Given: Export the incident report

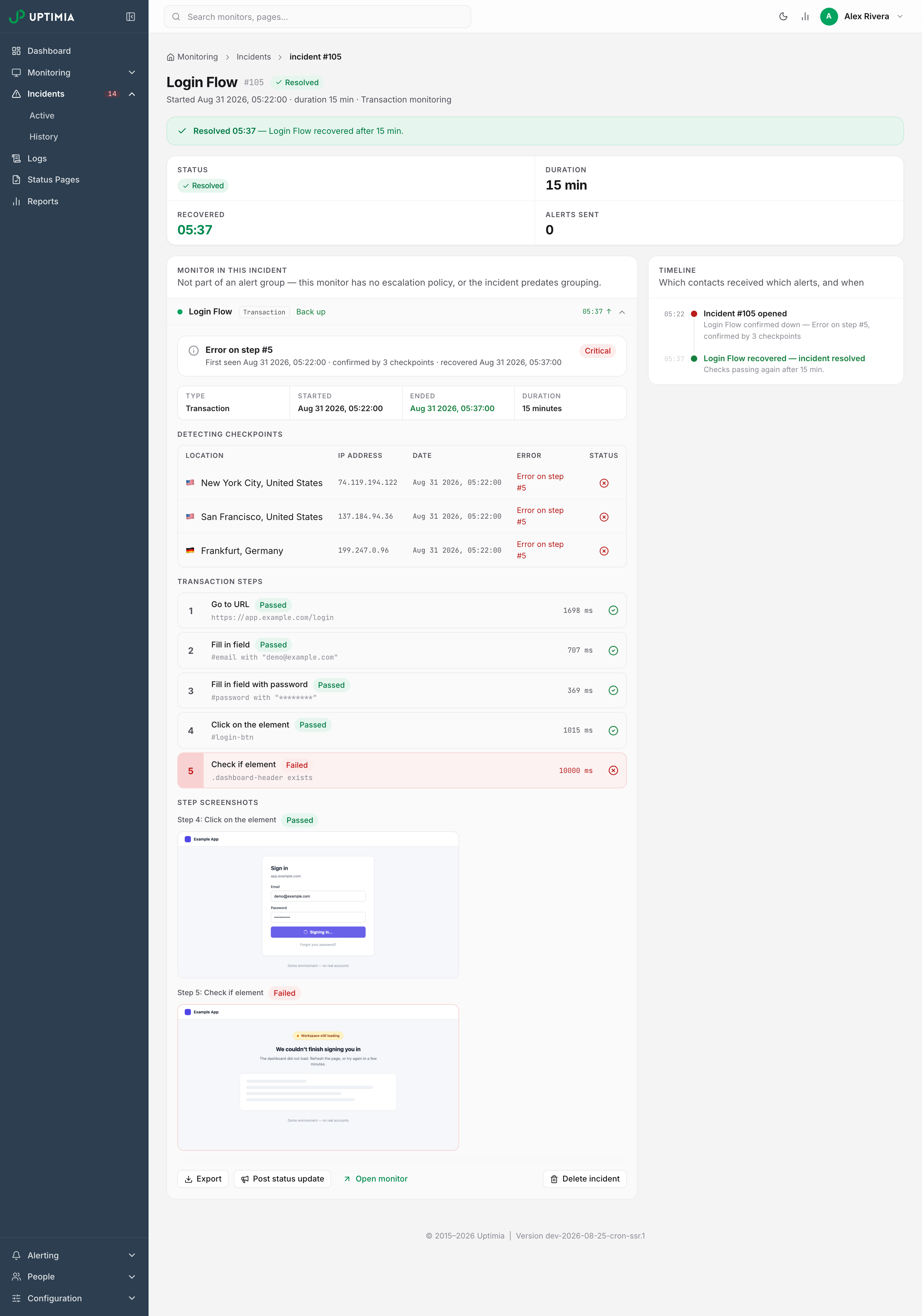Looking at the screenshot, I should pos(203,1179).
